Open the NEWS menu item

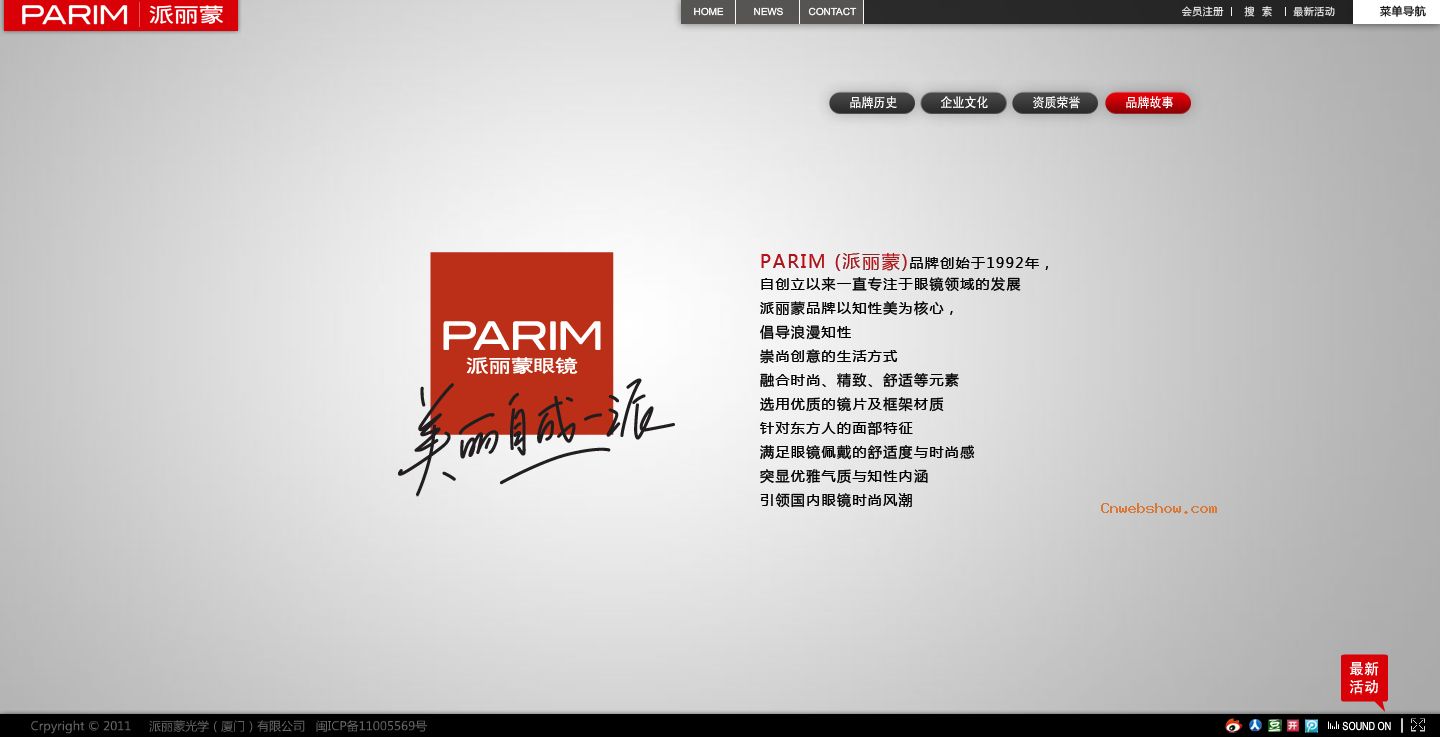[x=768, y=12]
